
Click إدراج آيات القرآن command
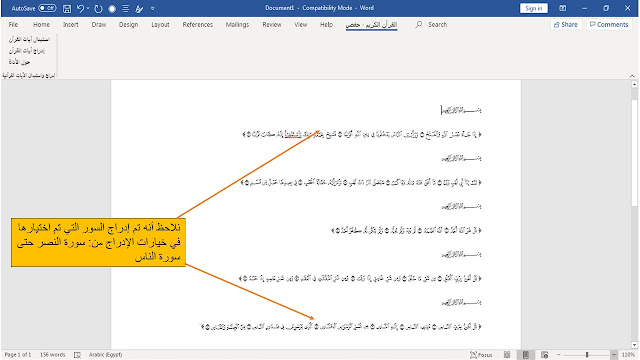[x=27, y=51]
